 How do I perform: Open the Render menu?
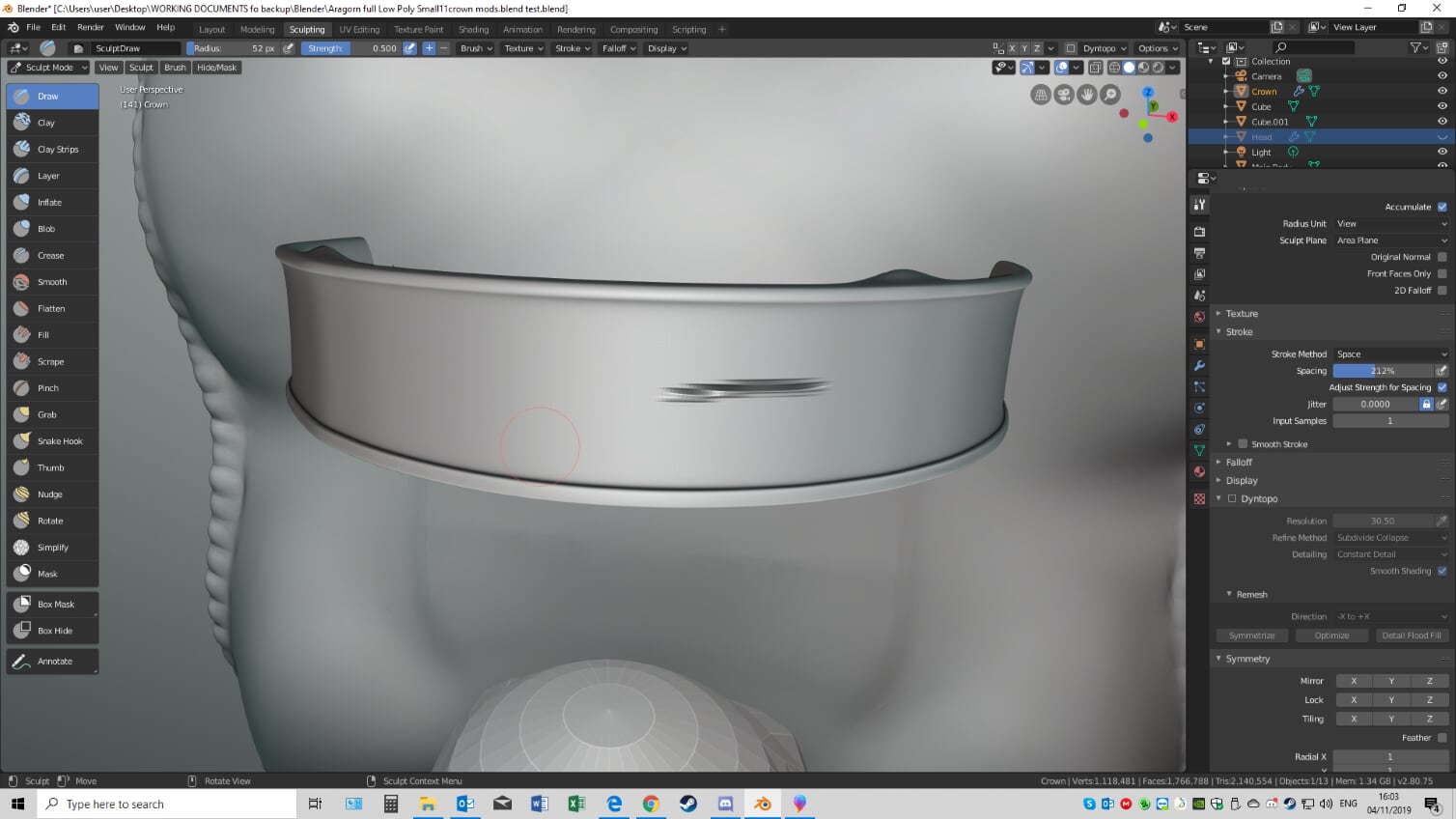click(91, 27)
